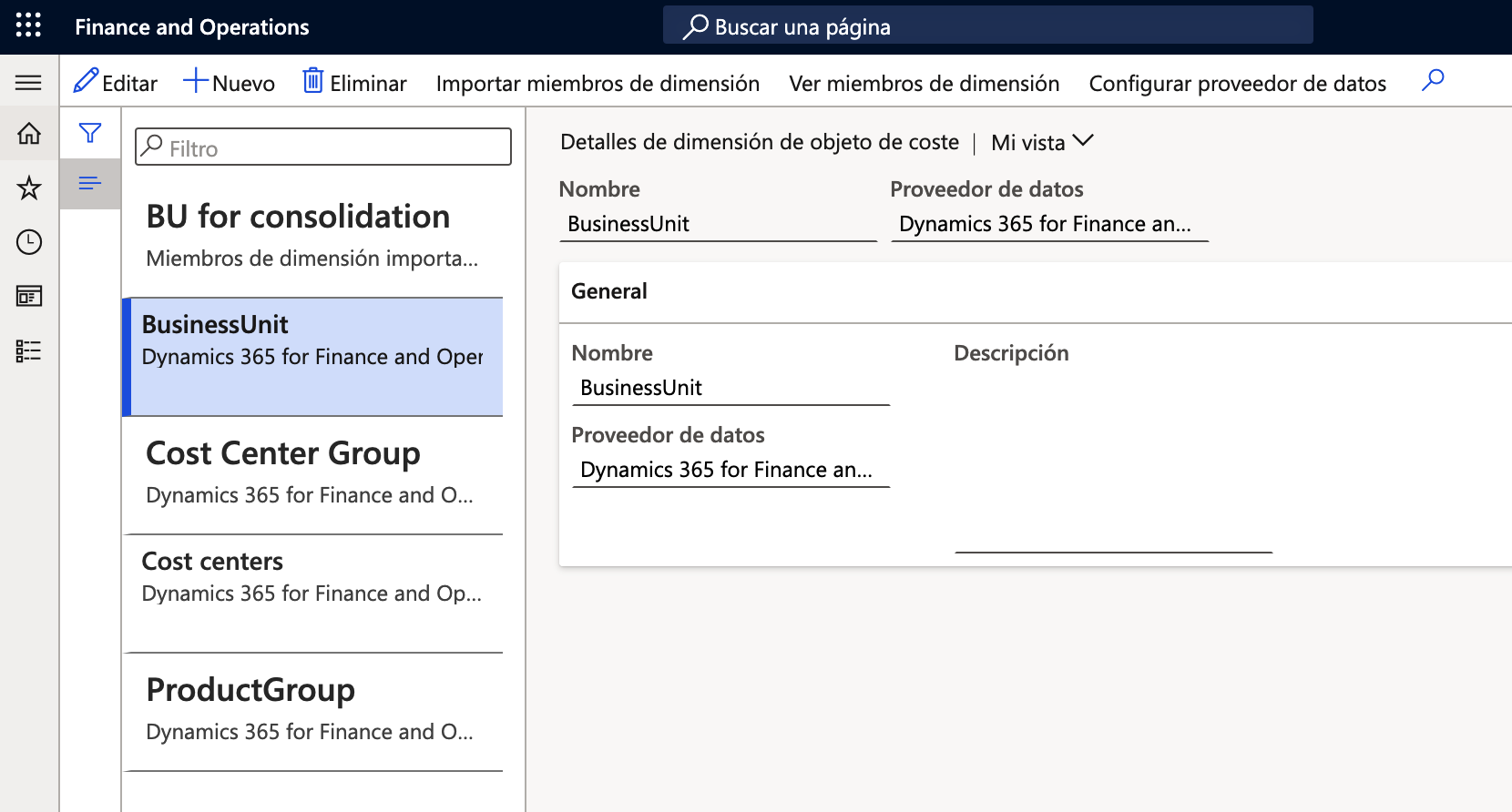Click the Descripción text area

[1113, 462]
